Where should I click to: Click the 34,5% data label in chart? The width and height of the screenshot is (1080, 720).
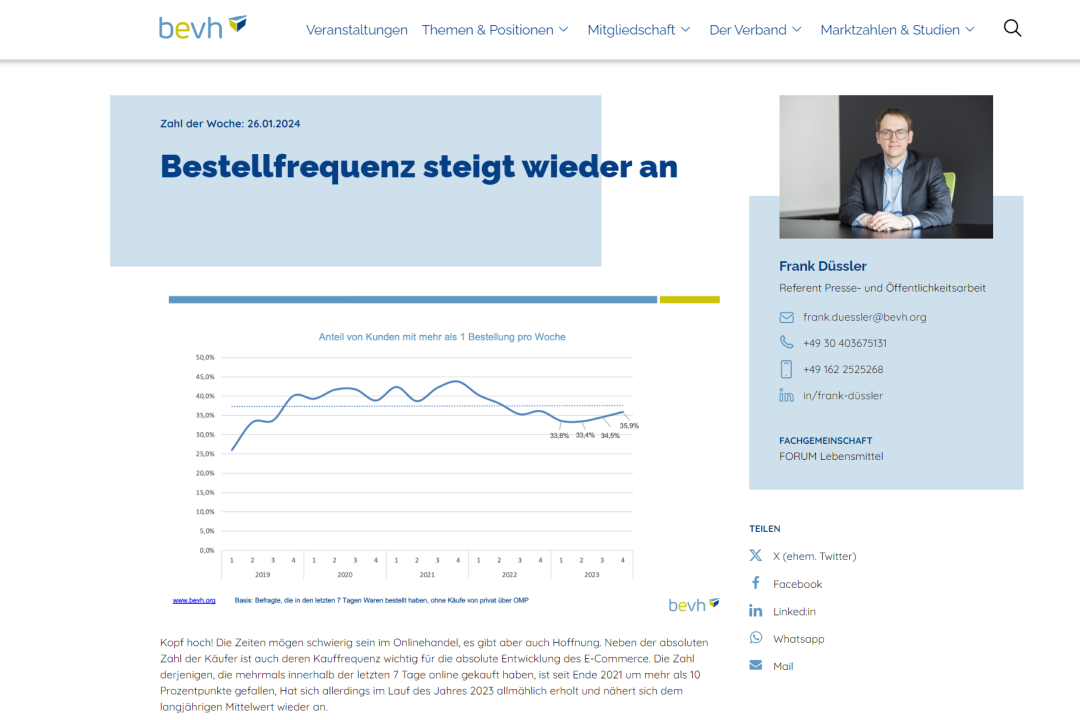[610, 435]
